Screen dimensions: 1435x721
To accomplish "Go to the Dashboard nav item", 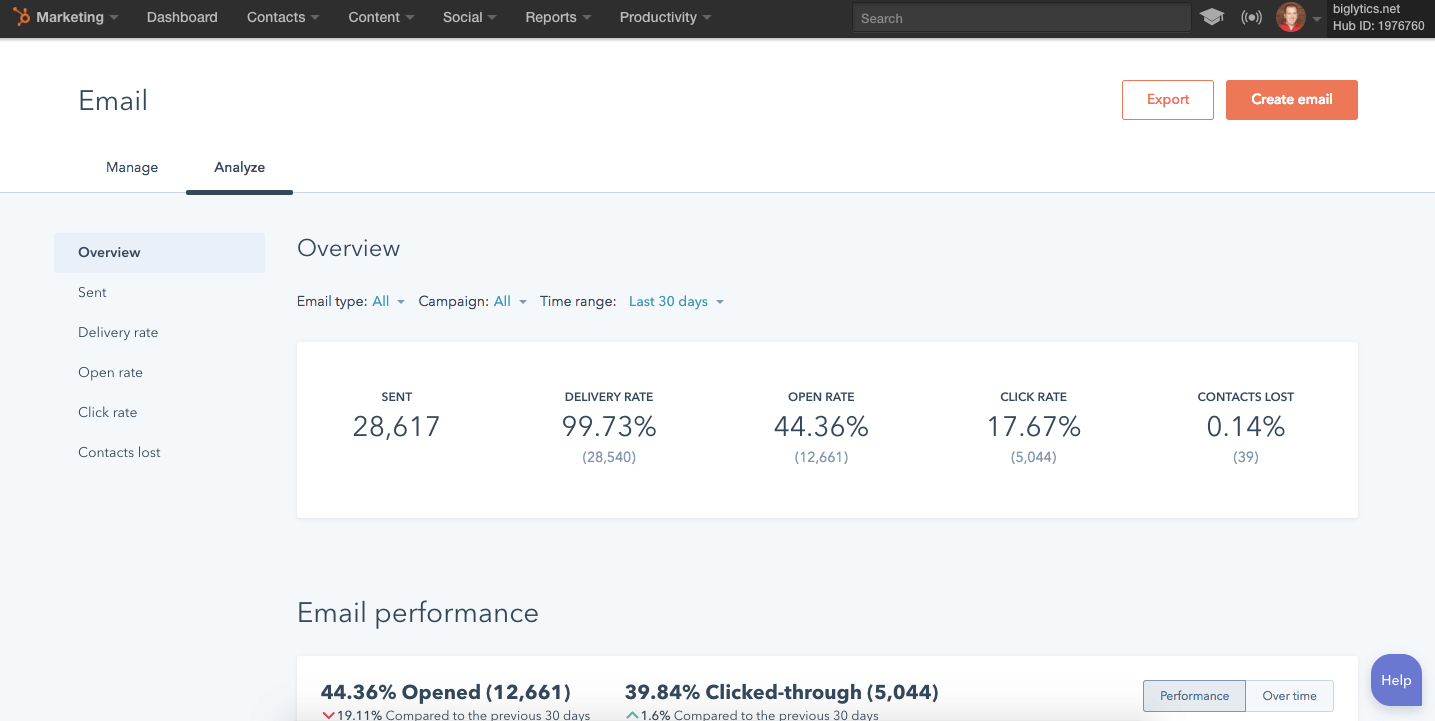I will tap(182, 17).
